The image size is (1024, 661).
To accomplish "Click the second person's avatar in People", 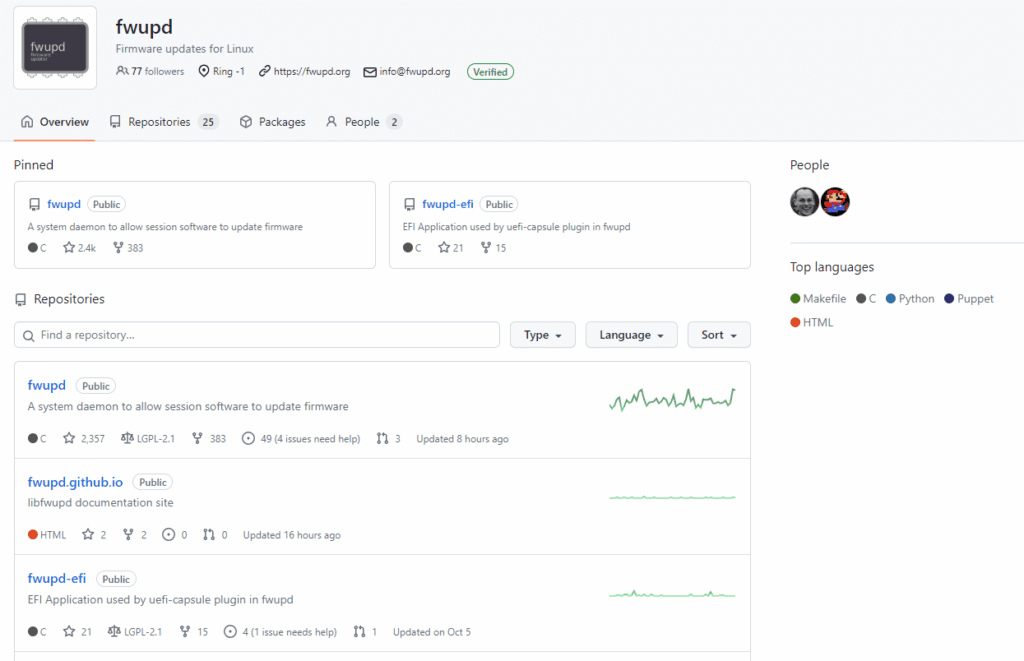I will (x=835, y=202).
